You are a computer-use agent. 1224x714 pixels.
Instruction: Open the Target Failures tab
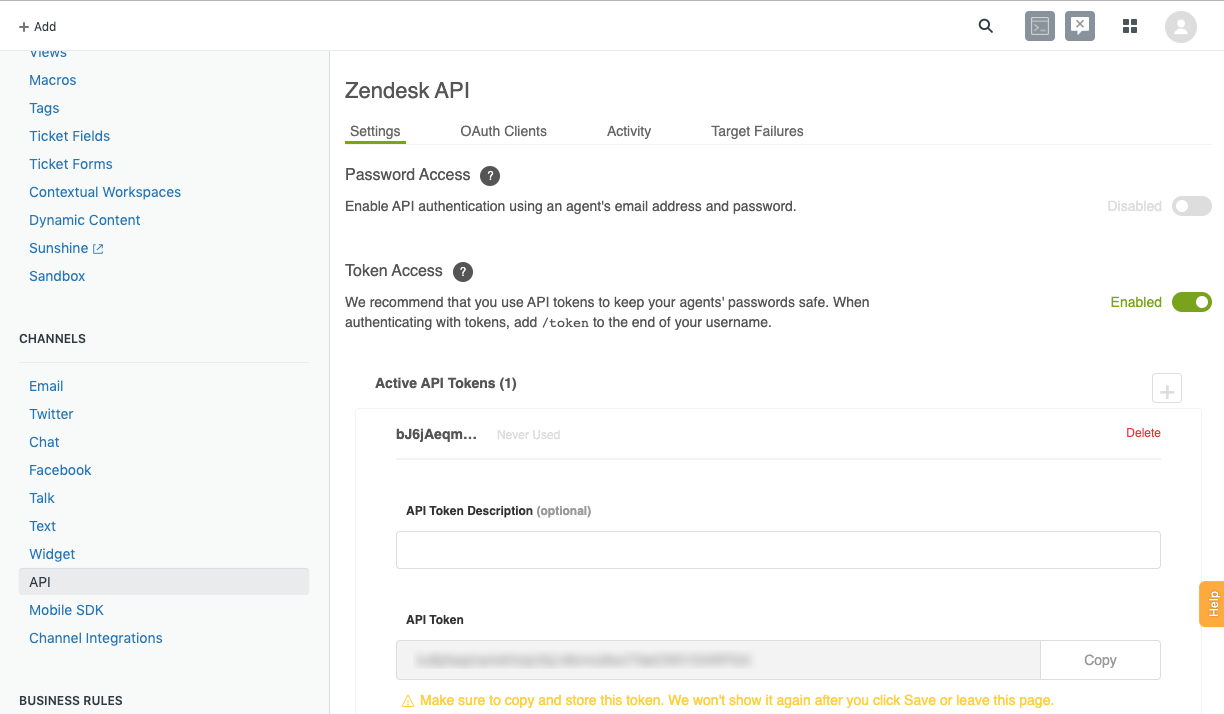(757, 131)
